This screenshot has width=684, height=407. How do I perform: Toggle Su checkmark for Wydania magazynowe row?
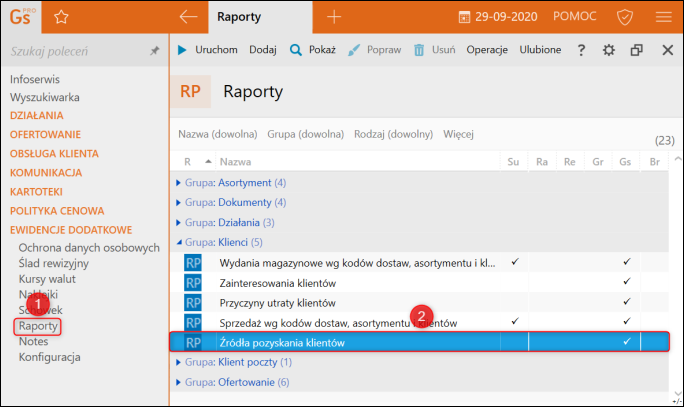point(514,262)
